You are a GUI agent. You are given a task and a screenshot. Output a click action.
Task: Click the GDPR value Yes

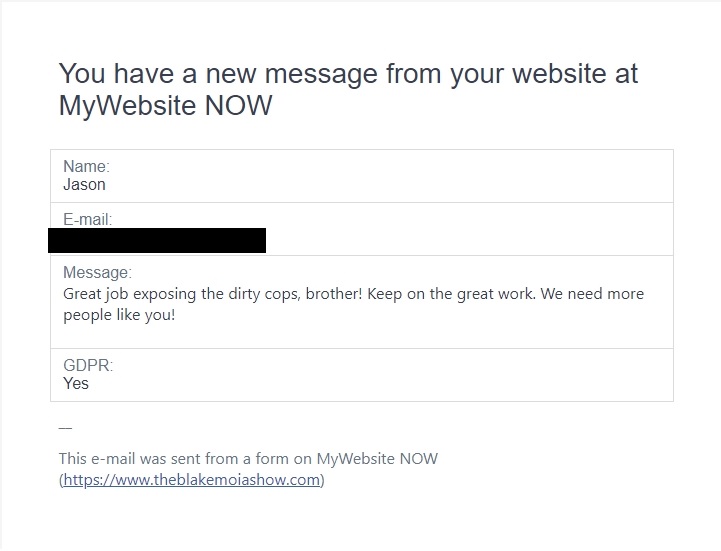[76, 383]
